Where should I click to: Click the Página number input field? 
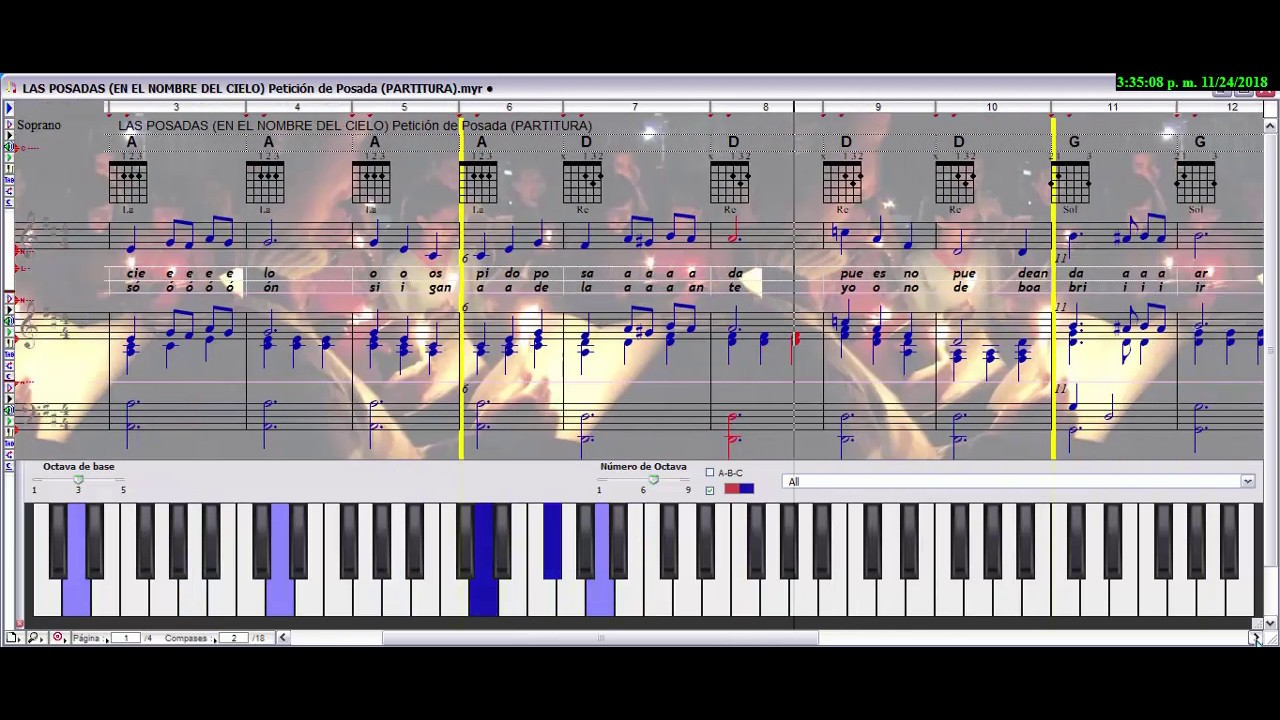point(126,638)
